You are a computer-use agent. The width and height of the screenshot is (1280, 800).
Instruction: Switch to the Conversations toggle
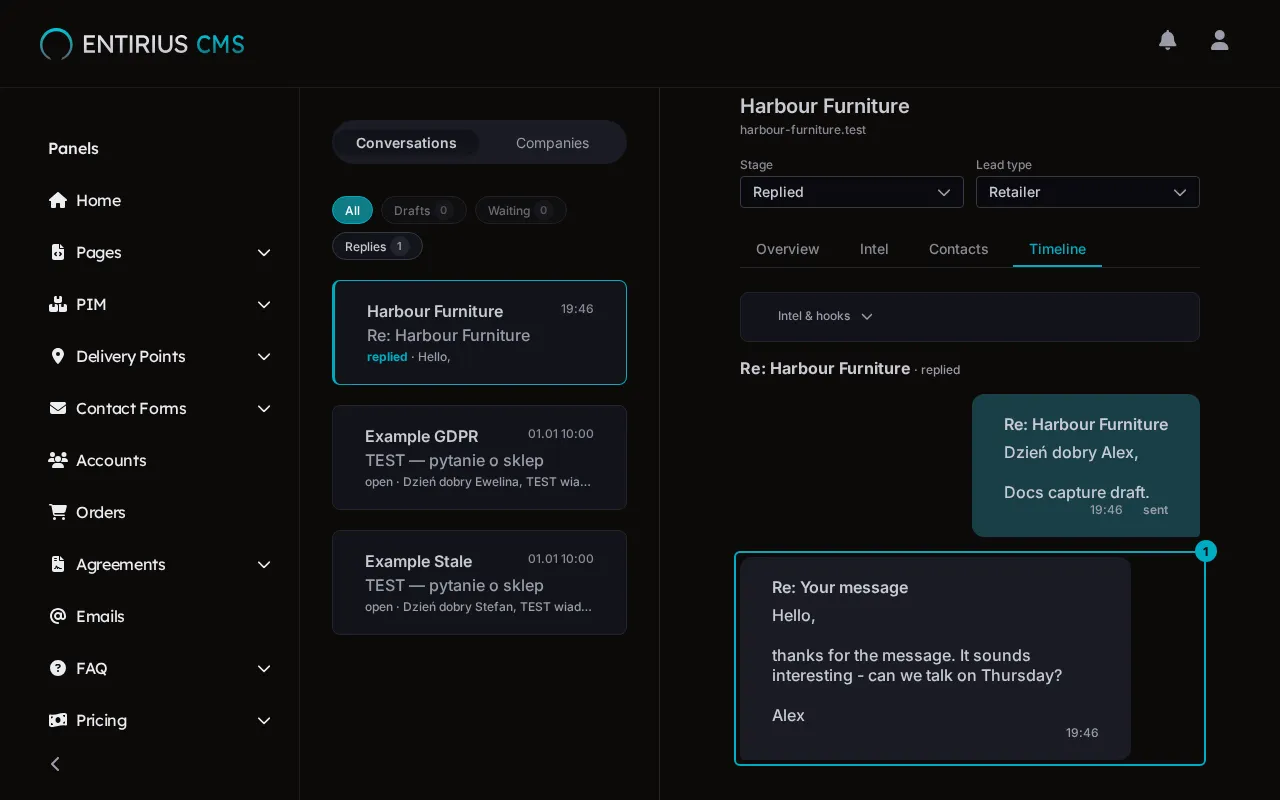point(406,143)
